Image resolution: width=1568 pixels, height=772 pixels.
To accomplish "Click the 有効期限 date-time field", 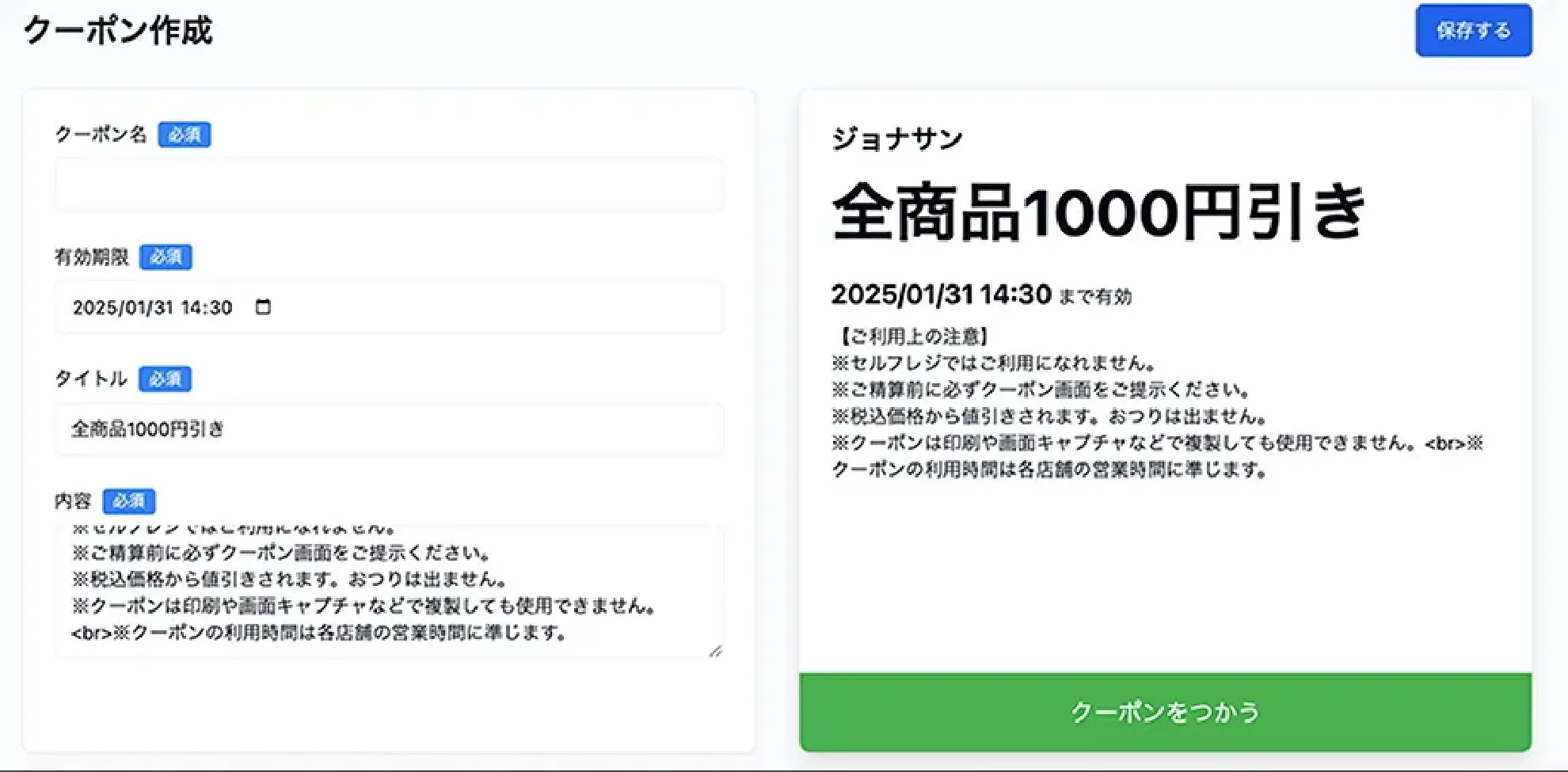I will coord(389,307).
